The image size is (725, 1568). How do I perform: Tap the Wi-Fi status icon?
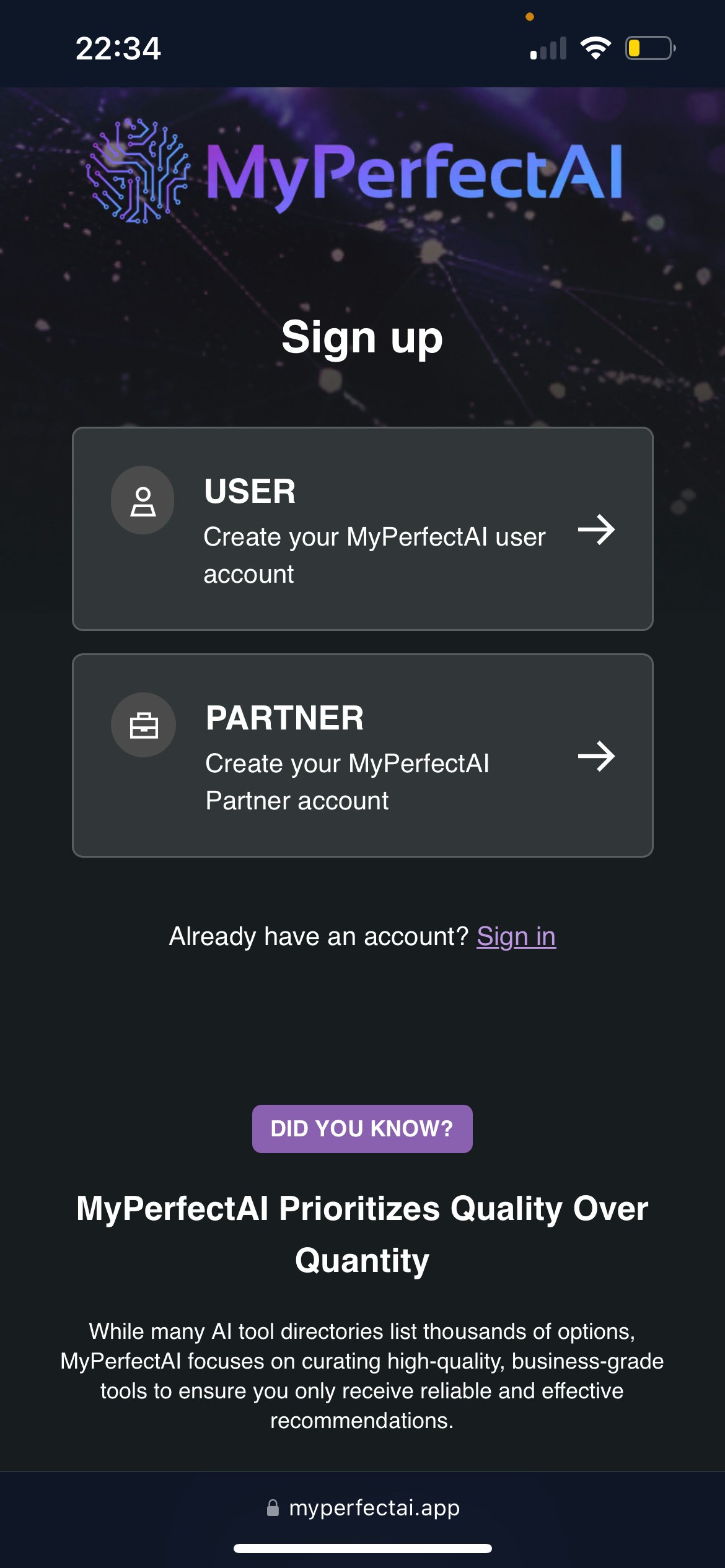(595, 48)
